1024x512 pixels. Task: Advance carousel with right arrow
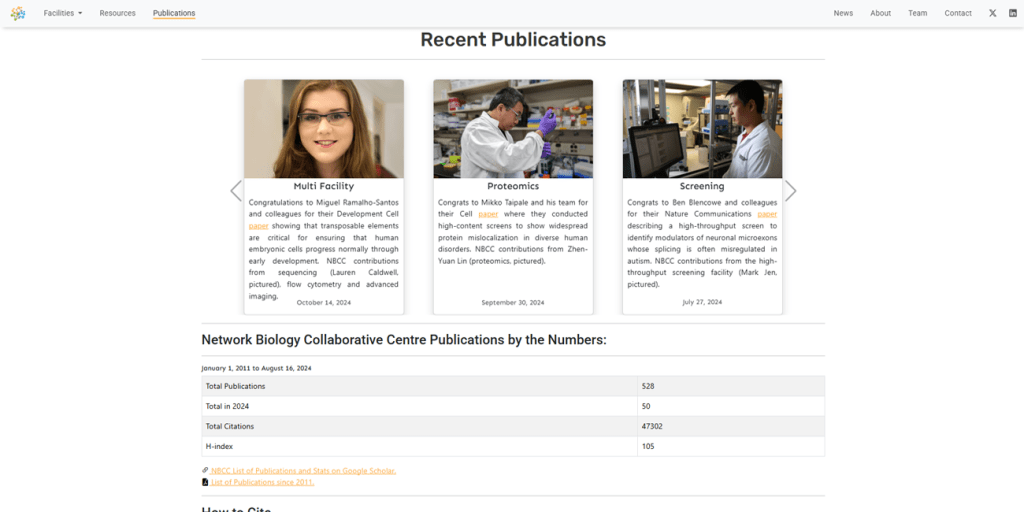coord(790,191)
